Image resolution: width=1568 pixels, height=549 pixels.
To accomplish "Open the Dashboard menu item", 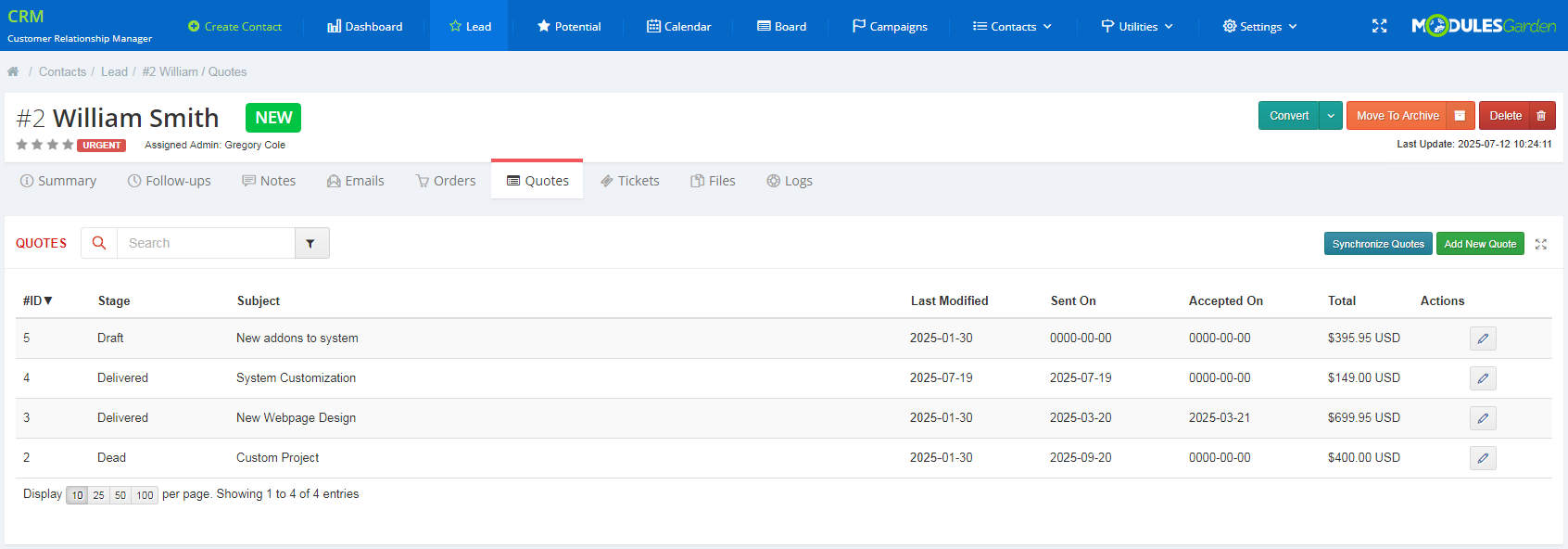I will click(365, 26).
